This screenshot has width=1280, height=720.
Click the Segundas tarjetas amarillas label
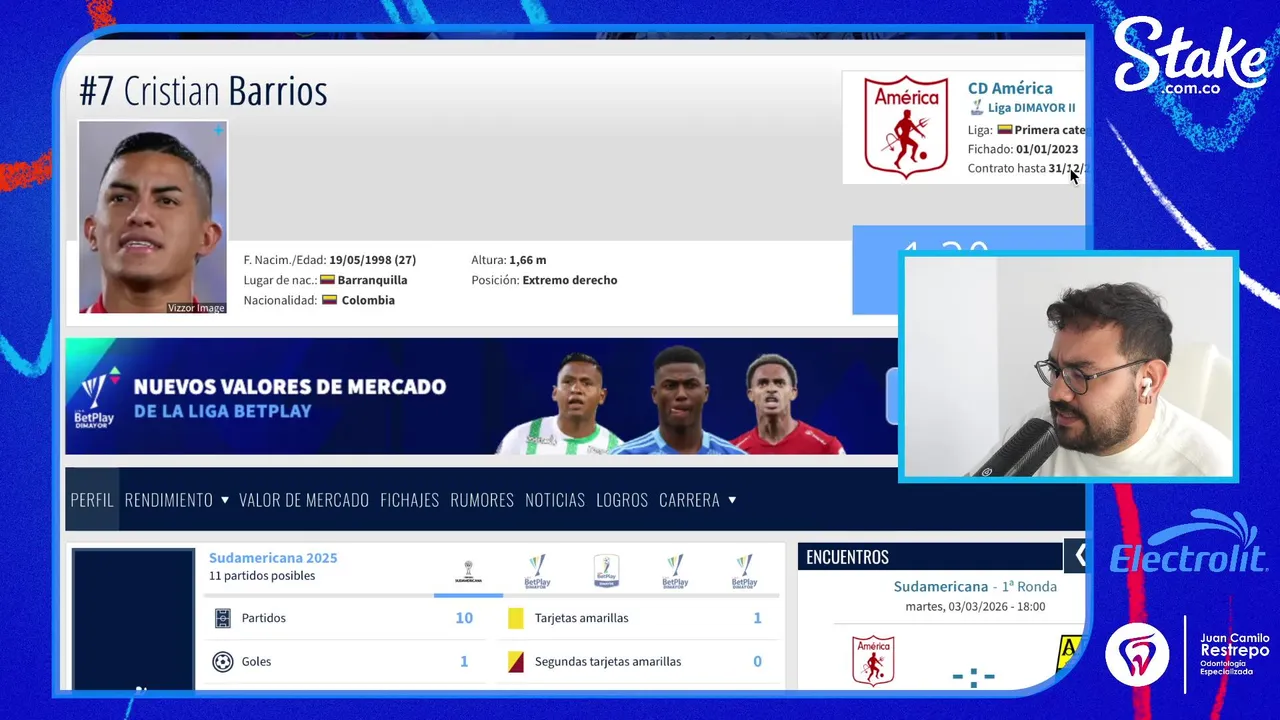pyautogui.click(x=608, y=661)
